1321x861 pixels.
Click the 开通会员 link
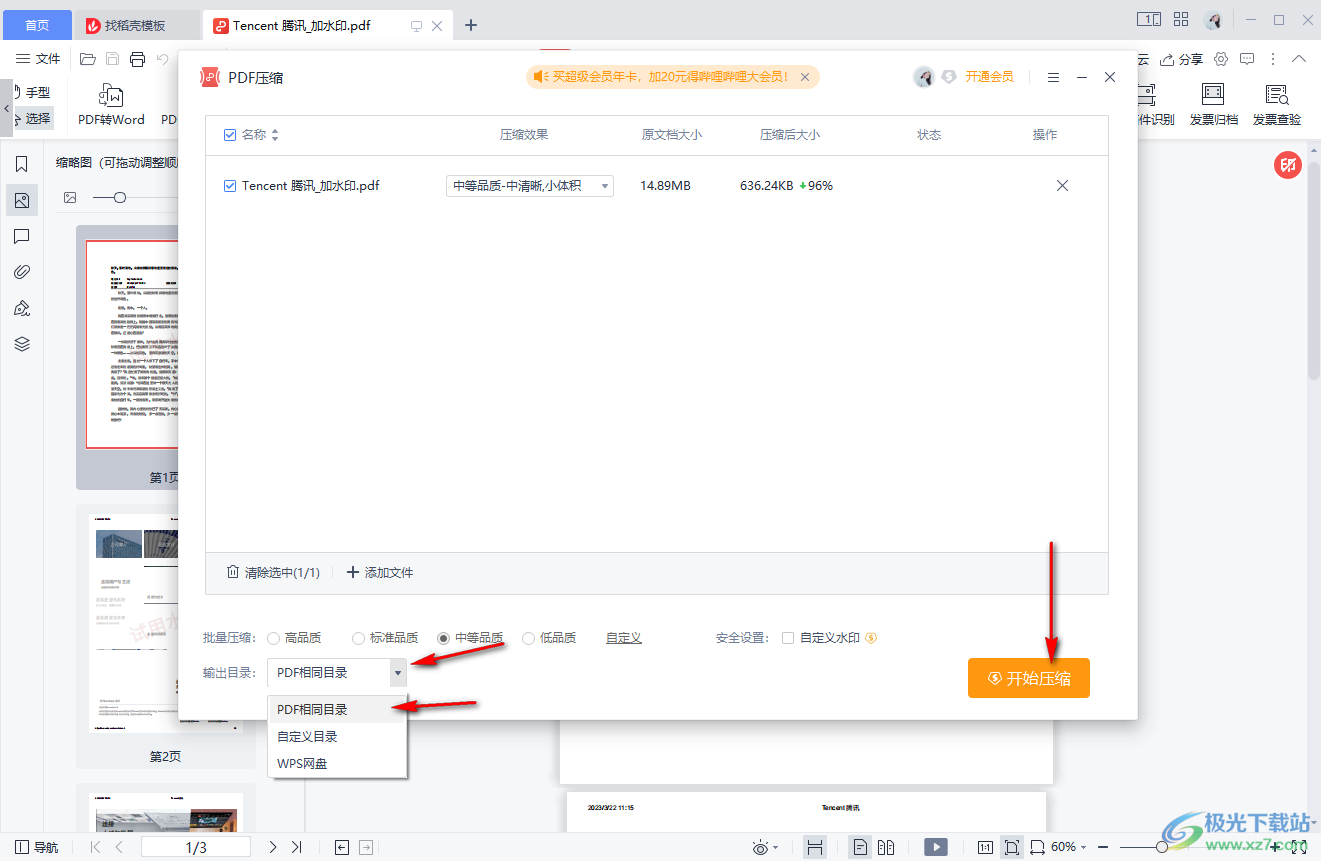click(x=989, y=77)
